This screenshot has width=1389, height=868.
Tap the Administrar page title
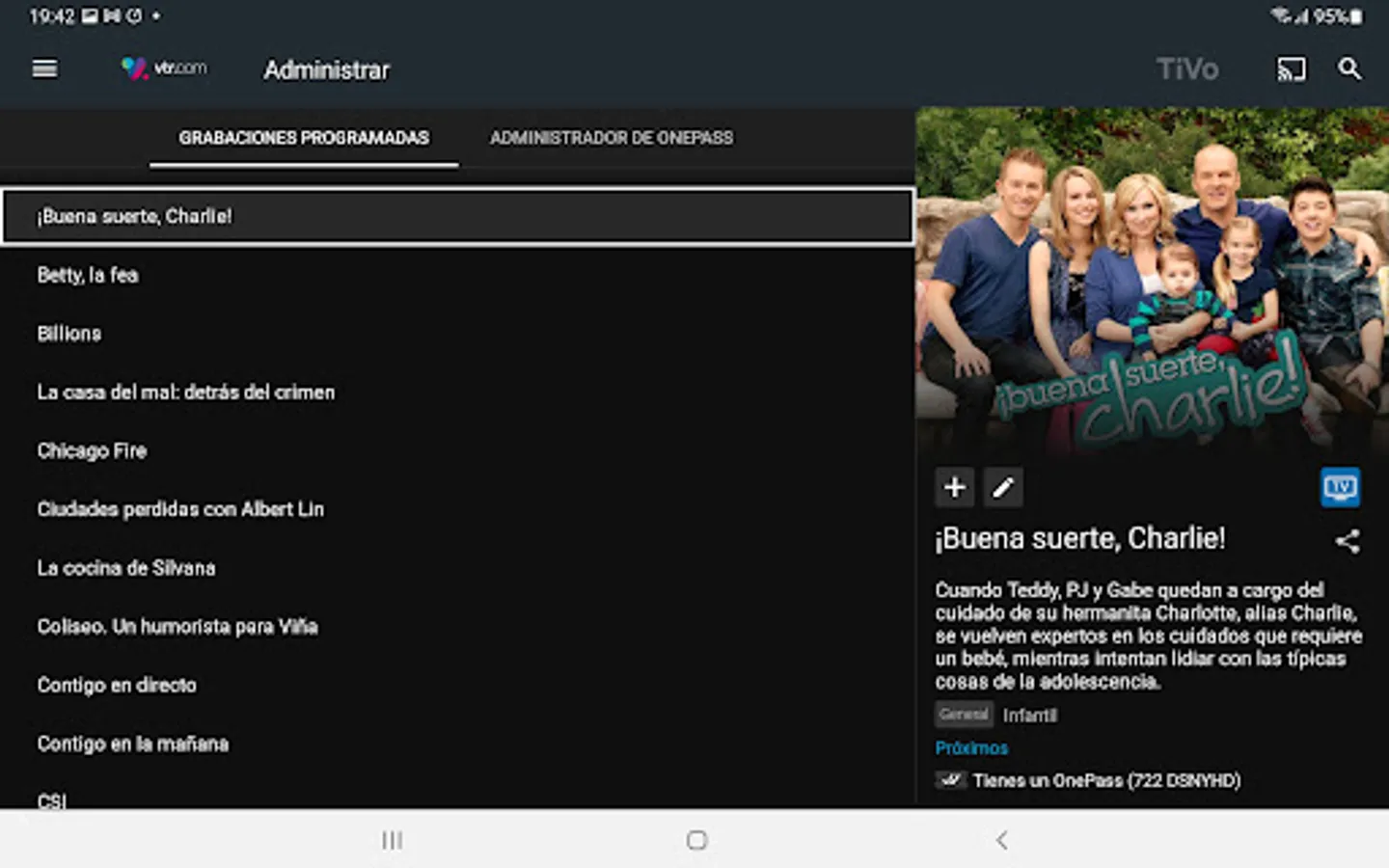tap(327, 70)
